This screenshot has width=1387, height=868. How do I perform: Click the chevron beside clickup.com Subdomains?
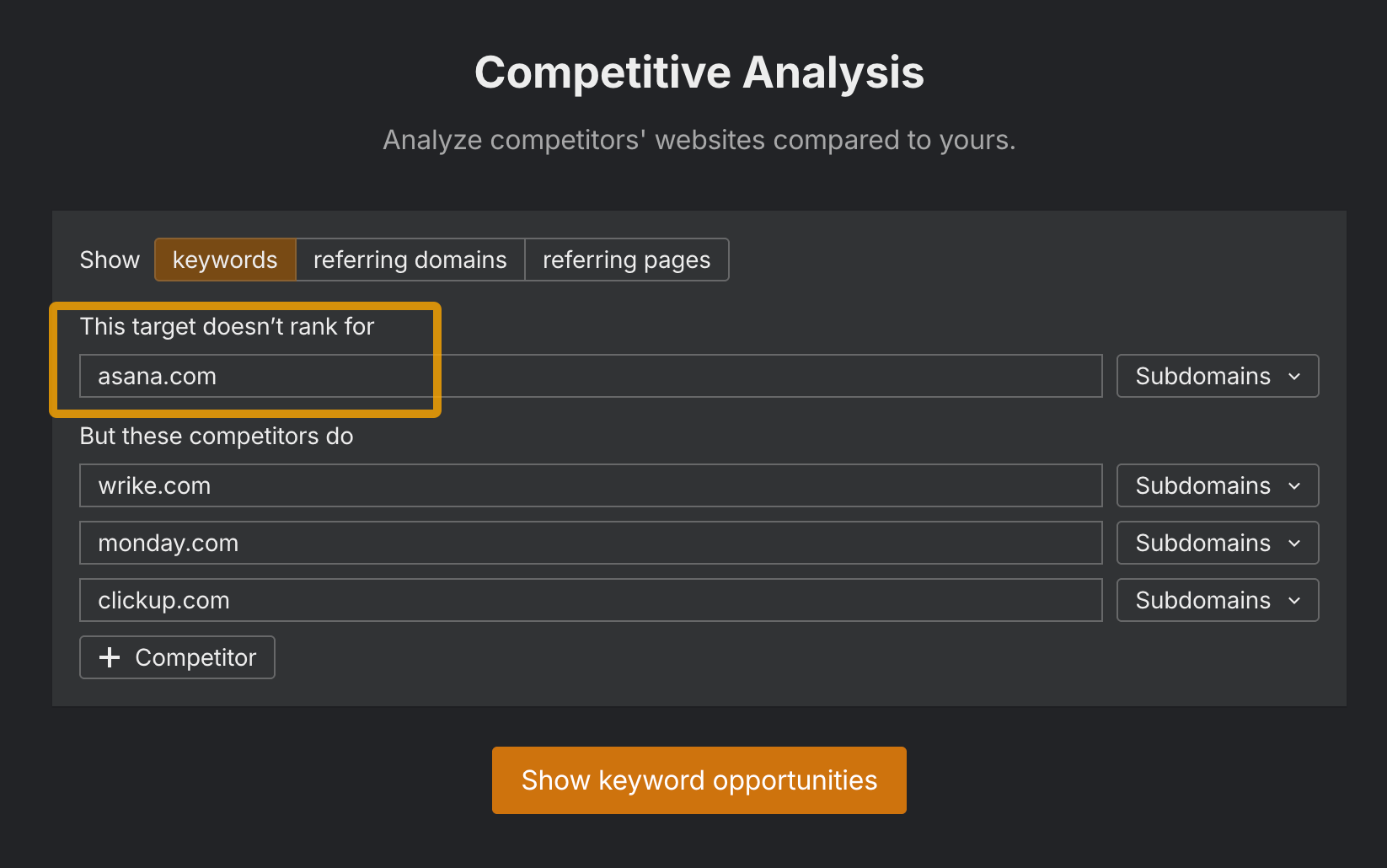1295,601
